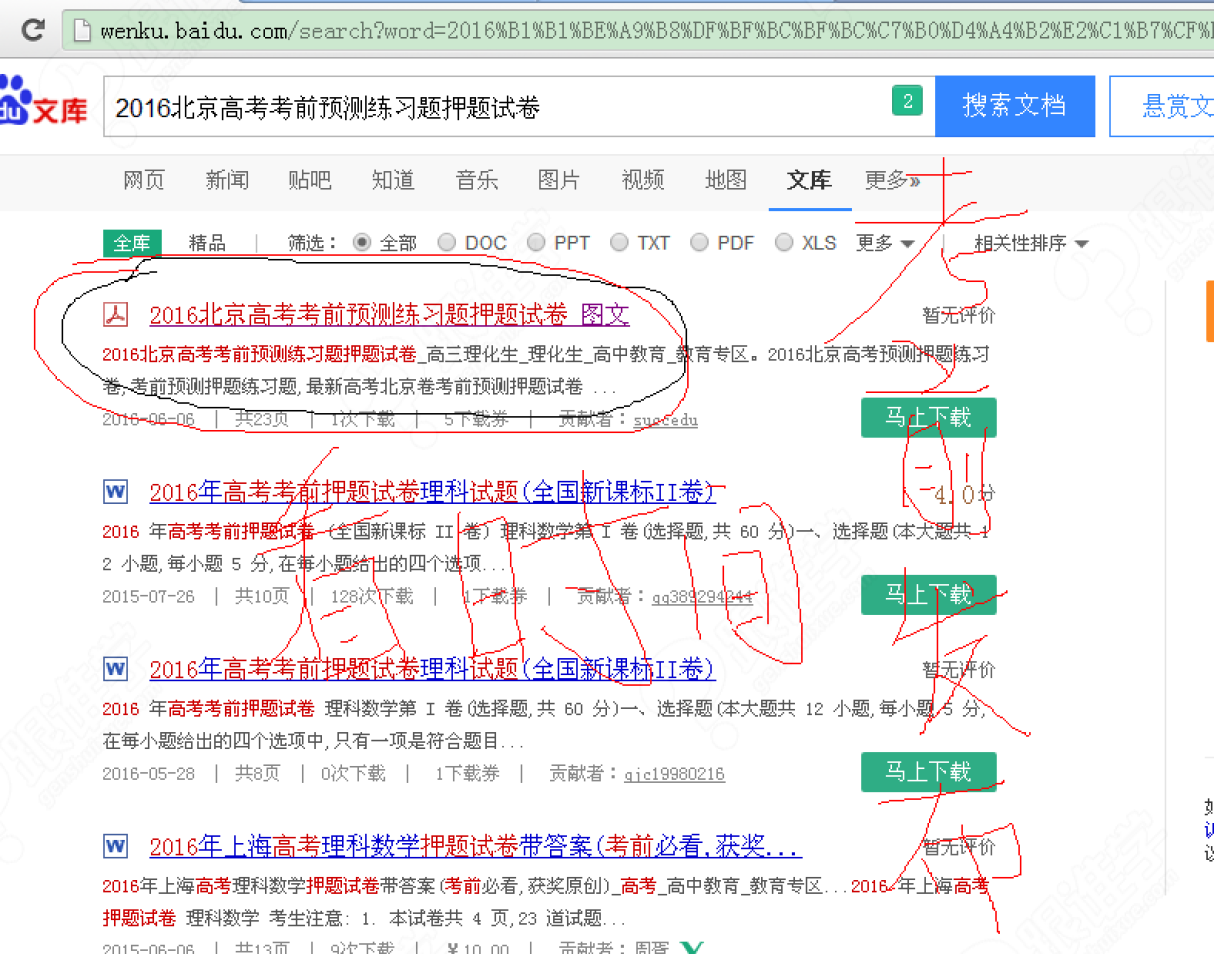Click Word icon of Shanghai math result

point(116,847)
